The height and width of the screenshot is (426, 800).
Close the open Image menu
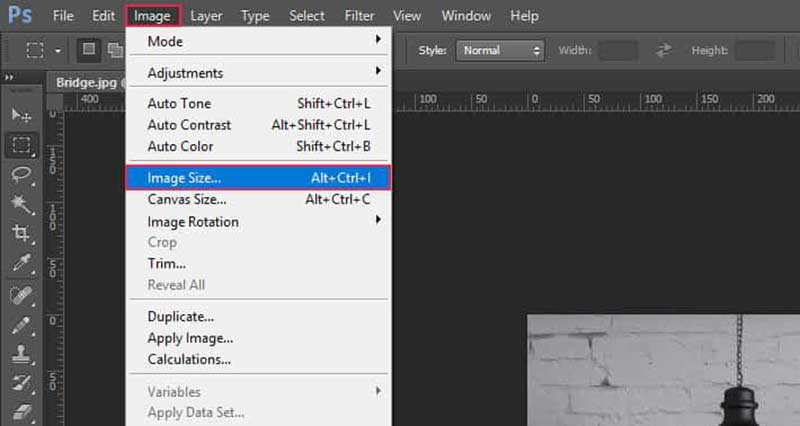[x=153, y=16]
